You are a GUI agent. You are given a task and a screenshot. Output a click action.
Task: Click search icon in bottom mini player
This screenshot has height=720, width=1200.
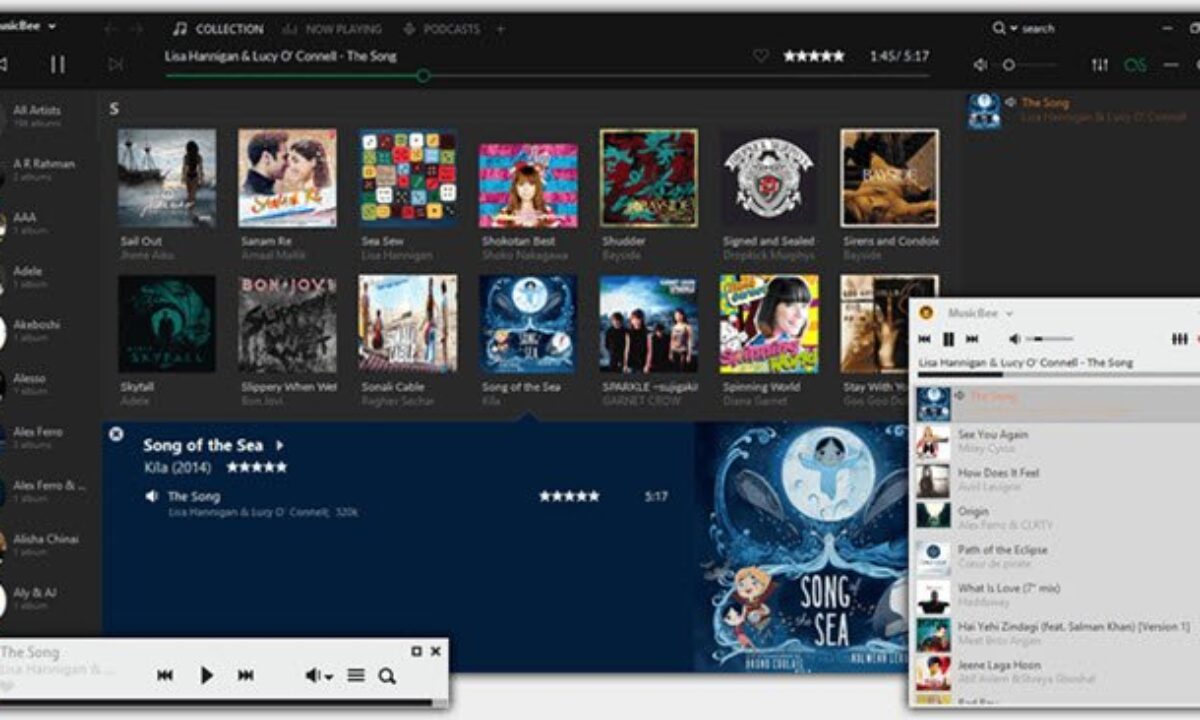[x=387, y=676]
